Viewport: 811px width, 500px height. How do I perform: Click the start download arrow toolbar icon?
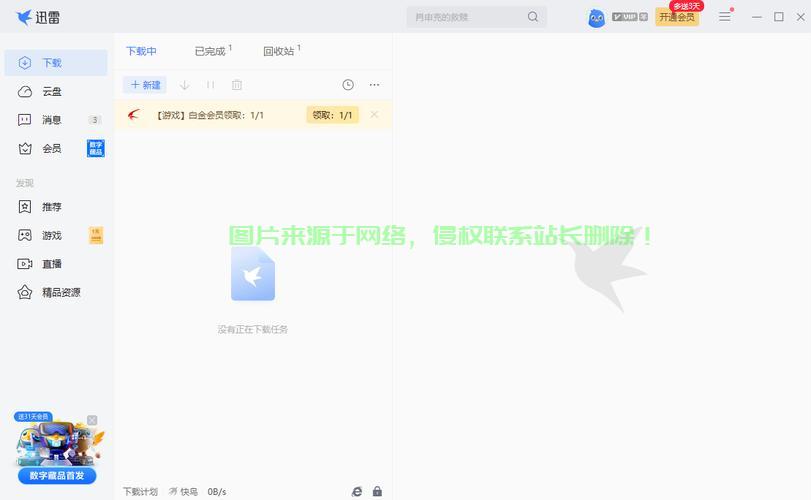pyautogui.click(x=185, y=85)
